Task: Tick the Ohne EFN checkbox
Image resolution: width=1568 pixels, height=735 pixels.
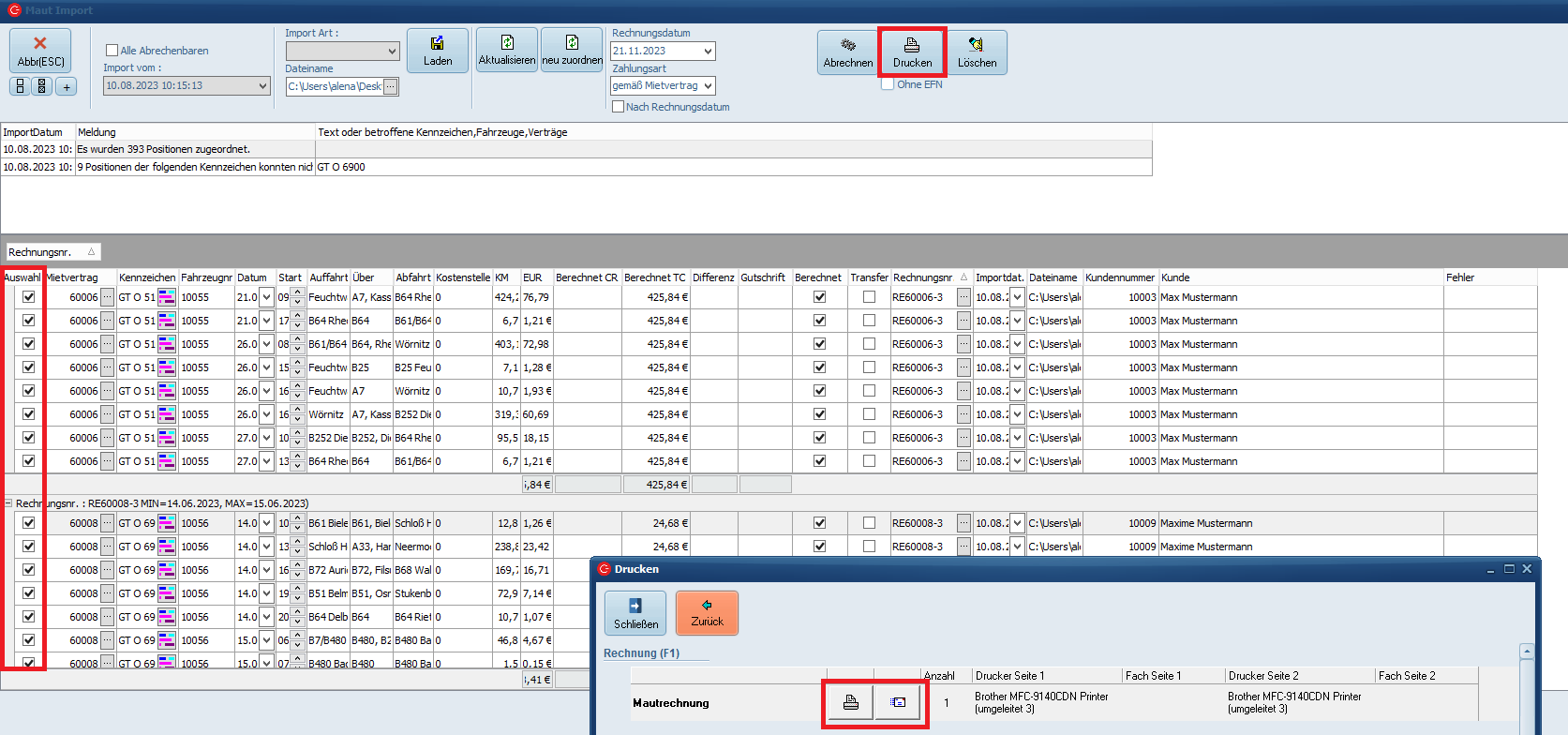Action: (888, 84)
